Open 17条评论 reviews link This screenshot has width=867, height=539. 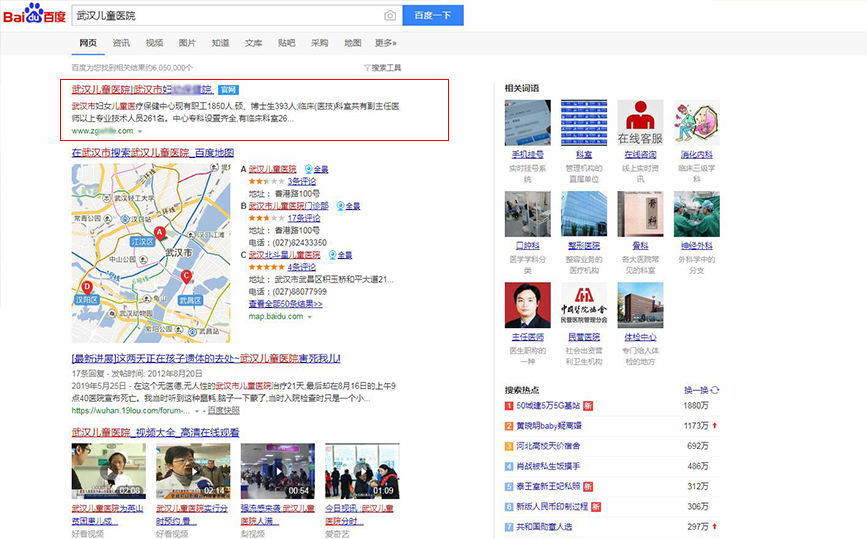coord(304,218)
